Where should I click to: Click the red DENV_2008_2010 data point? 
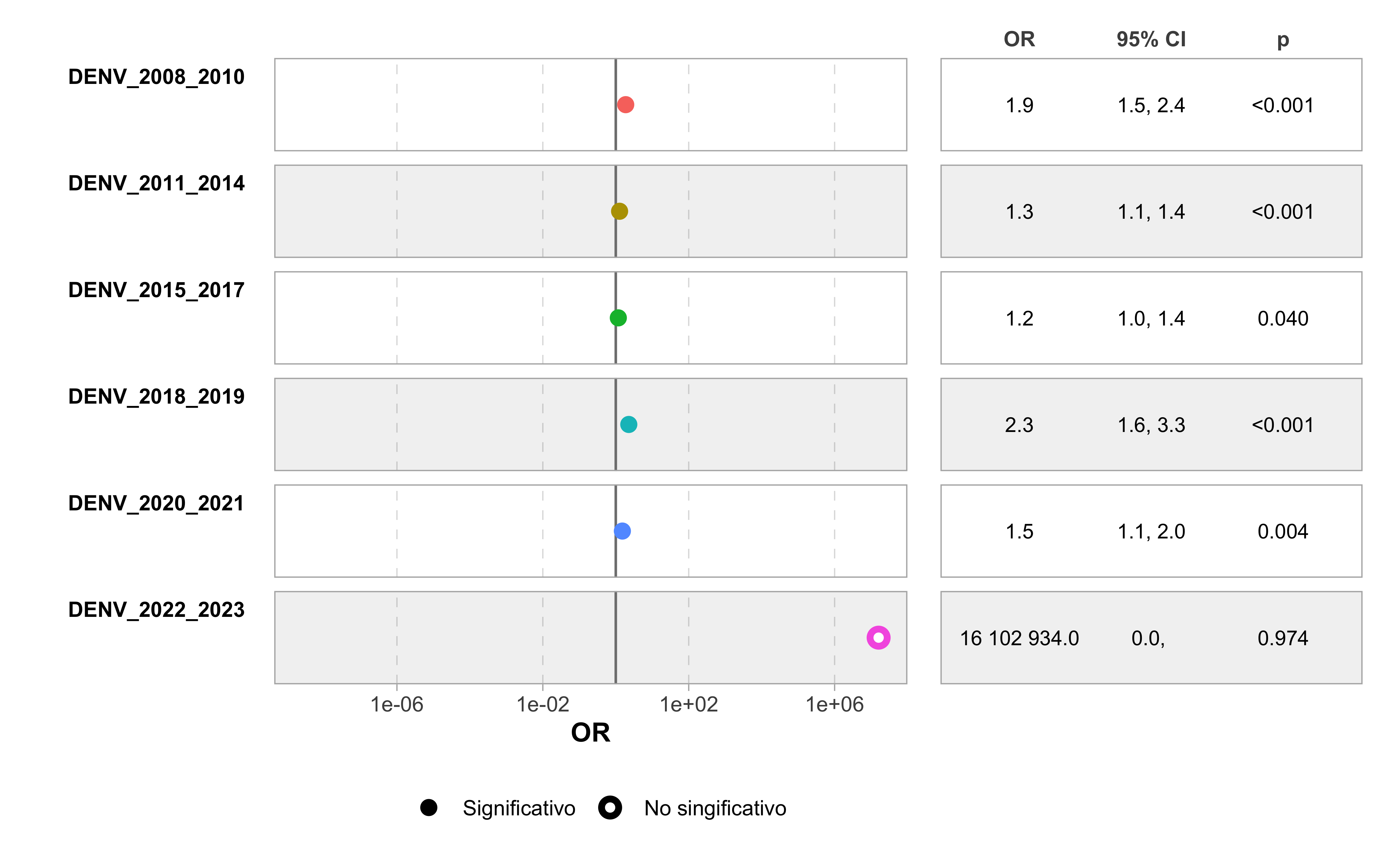point(626,104)
